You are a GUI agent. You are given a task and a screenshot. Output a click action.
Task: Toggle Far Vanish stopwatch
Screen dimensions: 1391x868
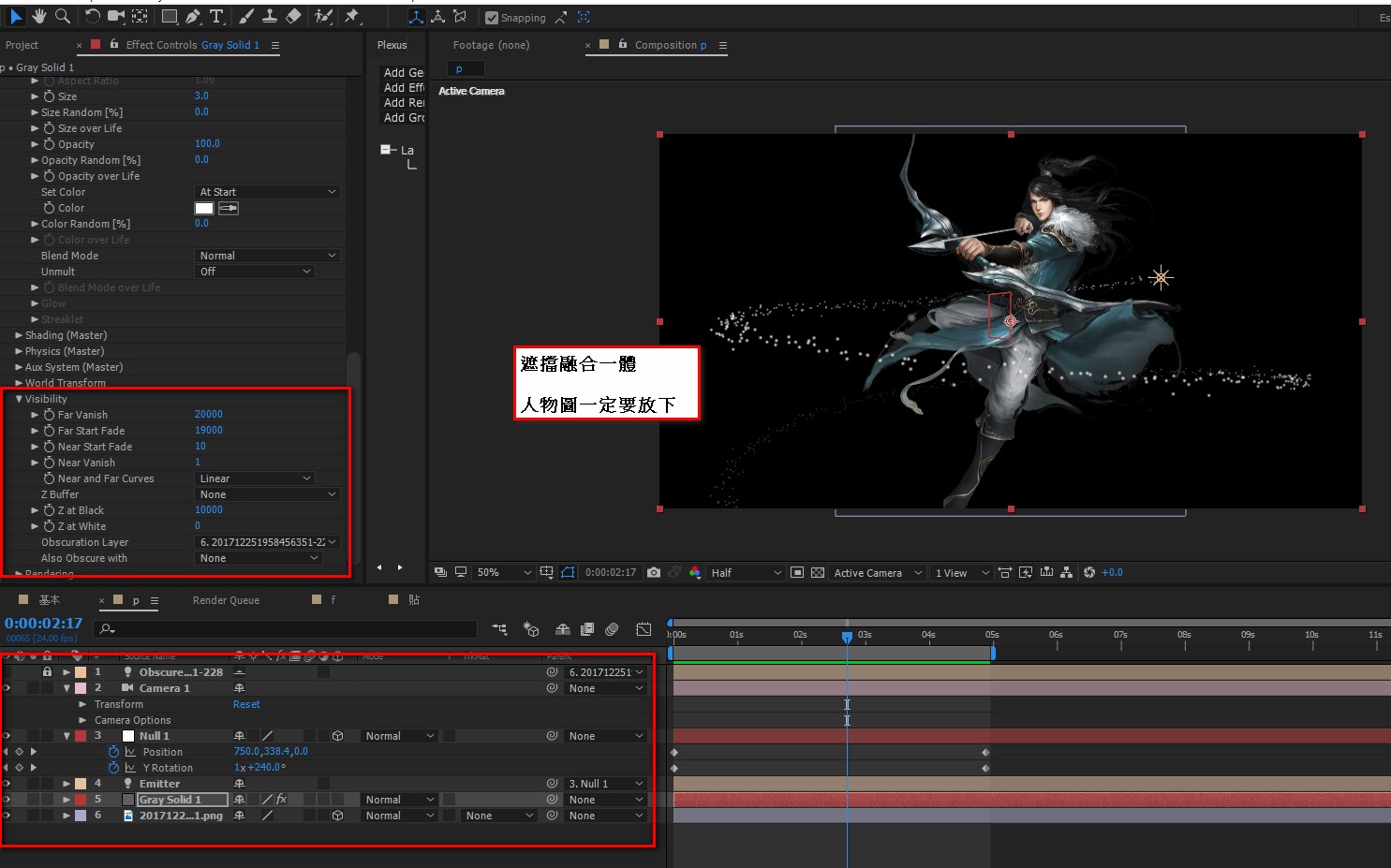(x=49, y=415)
